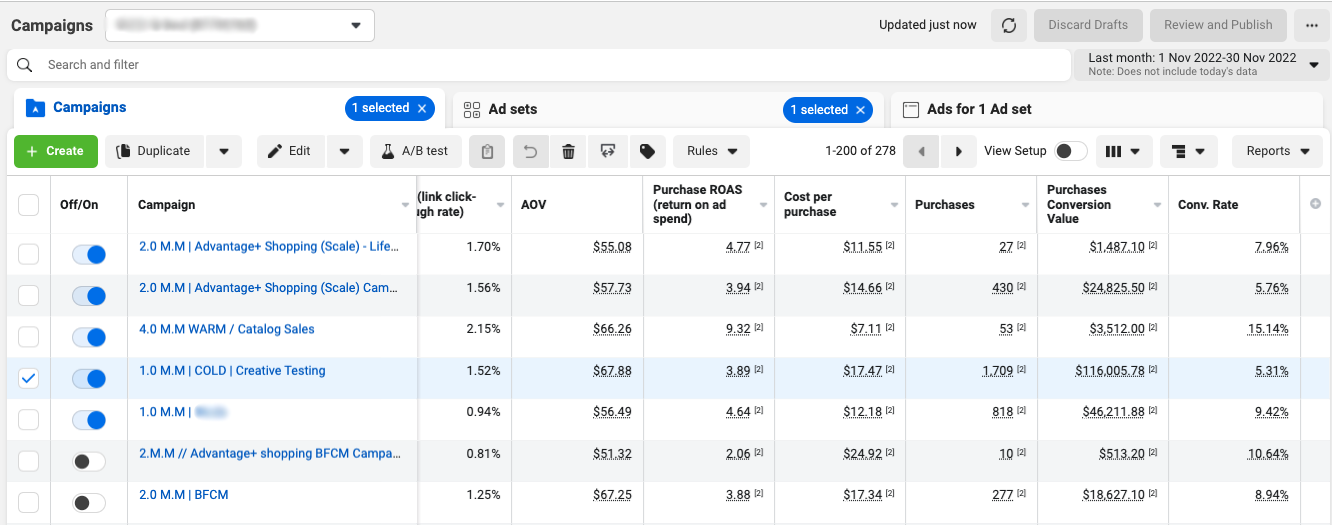Enable the 2.0 M.M | BFCM campaign toggle
This screenshot has height=525, width=1332.
(89, 503)
